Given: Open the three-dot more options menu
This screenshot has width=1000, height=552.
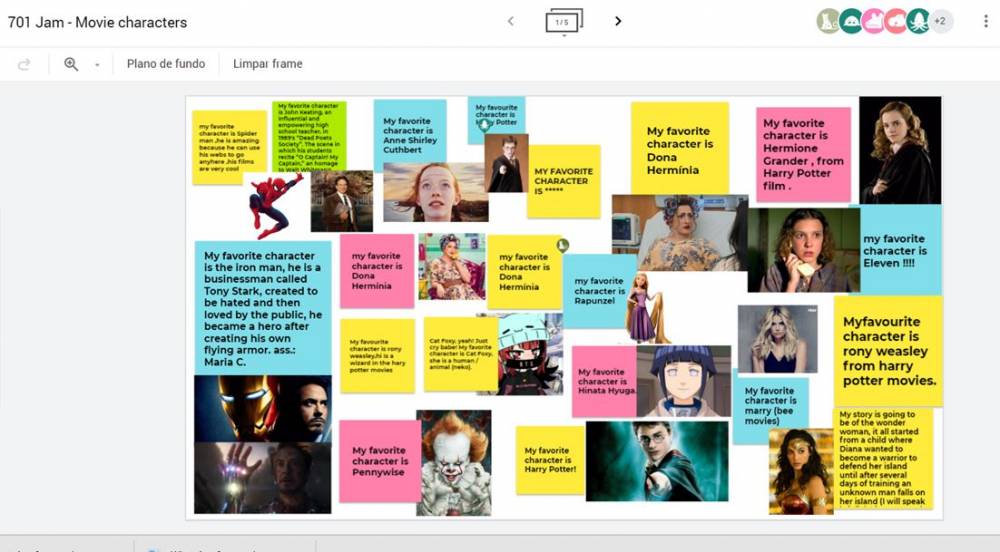Looking at the screenshot, I should [986, 21].
